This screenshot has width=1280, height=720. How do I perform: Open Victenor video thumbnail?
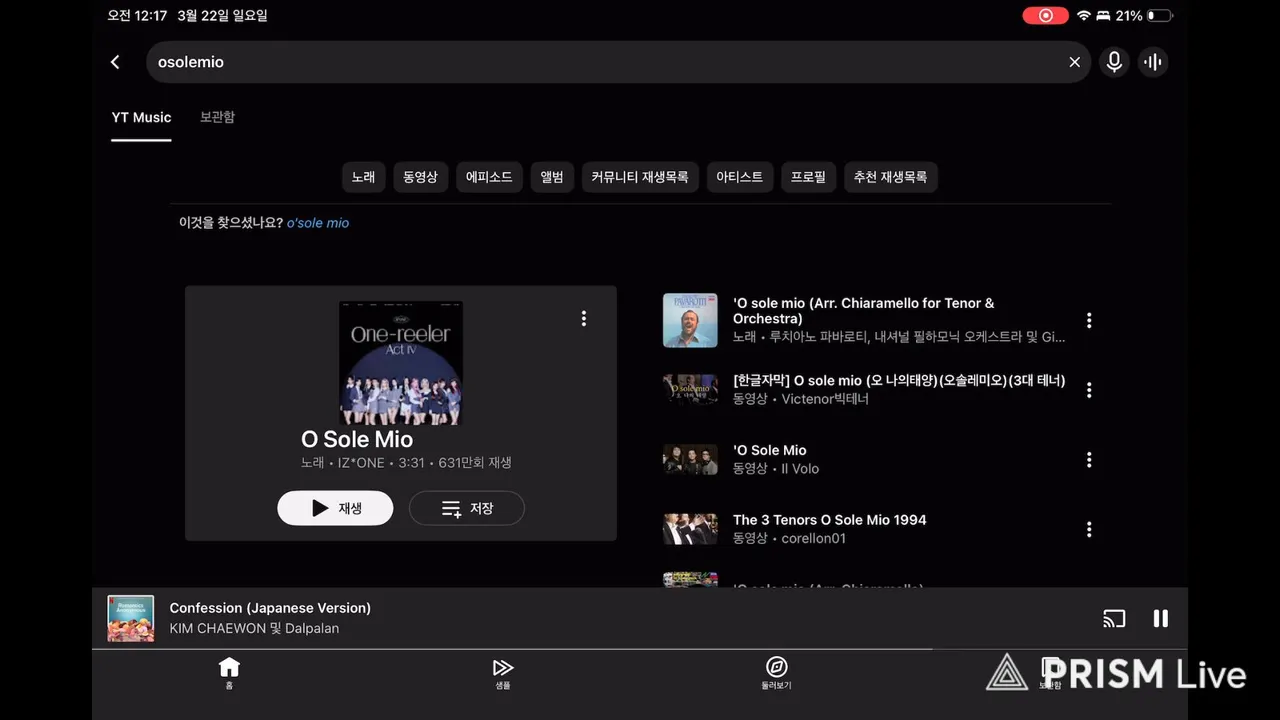pos(690,389)
